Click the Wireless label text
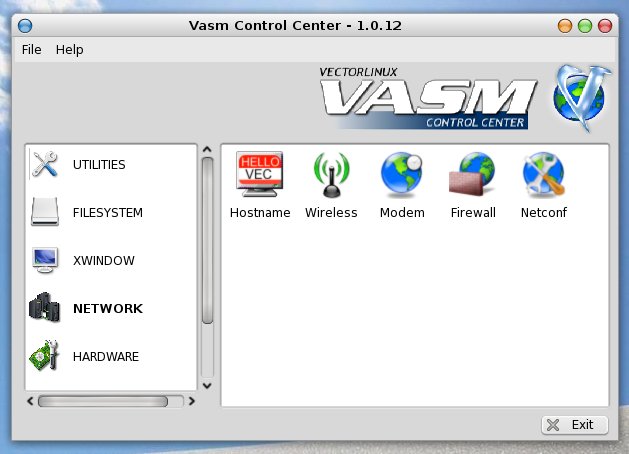This screenshot has width=629, height=454. (x=331, y=213)
